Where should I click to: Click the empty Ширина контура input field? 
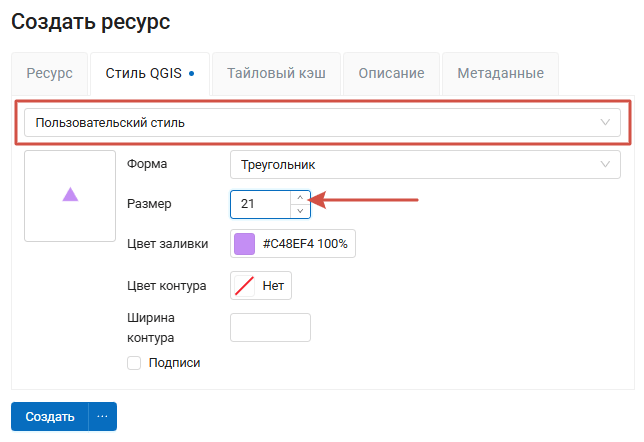click(270, 327)
